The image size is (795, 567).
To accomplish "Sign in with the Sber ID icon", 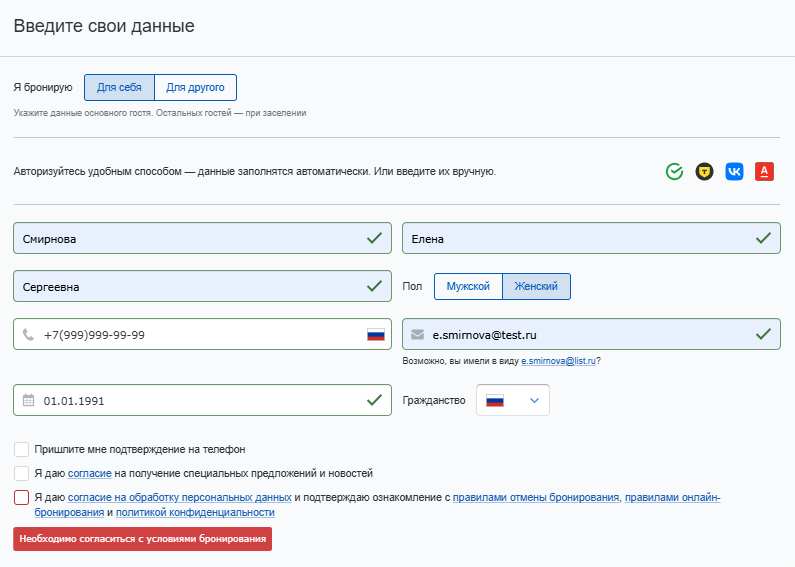I will 674,172.
